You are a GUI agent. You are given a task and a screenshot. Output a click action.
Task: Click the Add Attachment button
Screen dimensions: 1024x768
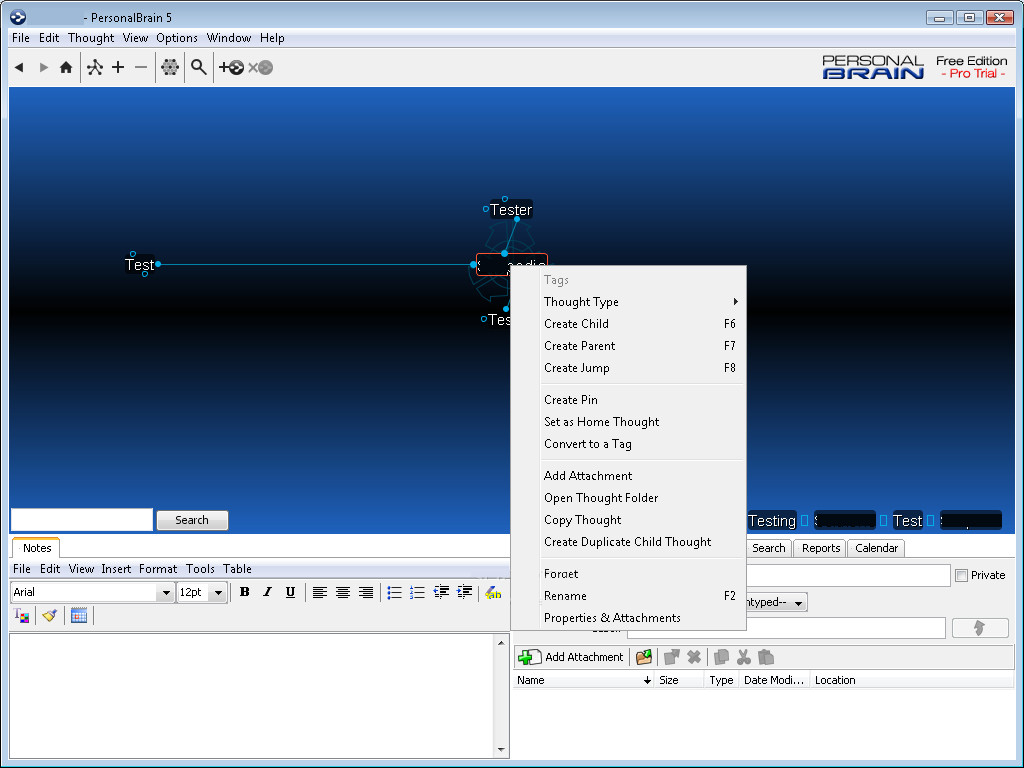pyautogui.click(x=571, y=657)
